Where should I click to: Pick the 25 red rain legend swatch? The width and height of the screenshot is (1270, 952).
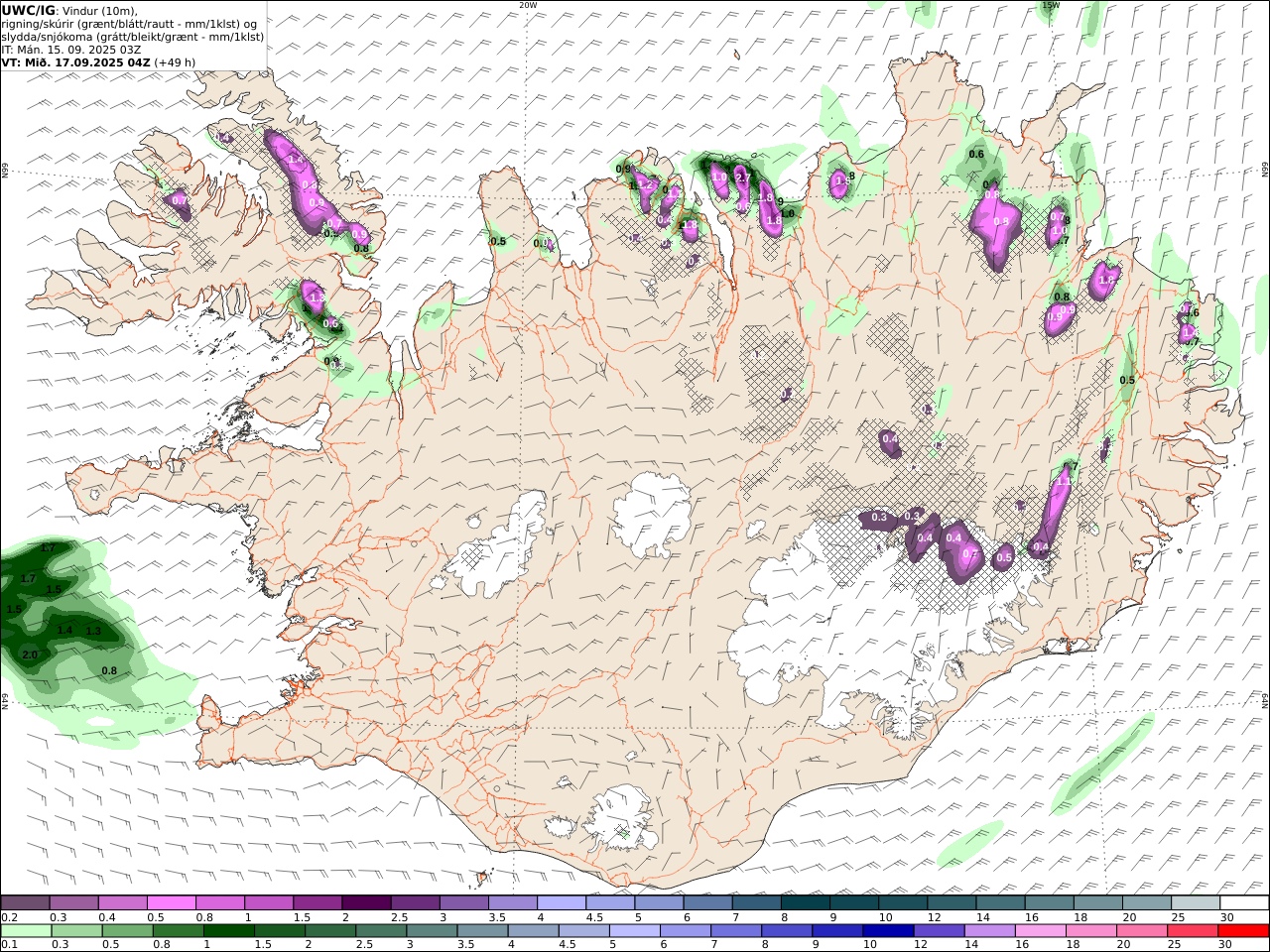click(x=1191, y=930)
